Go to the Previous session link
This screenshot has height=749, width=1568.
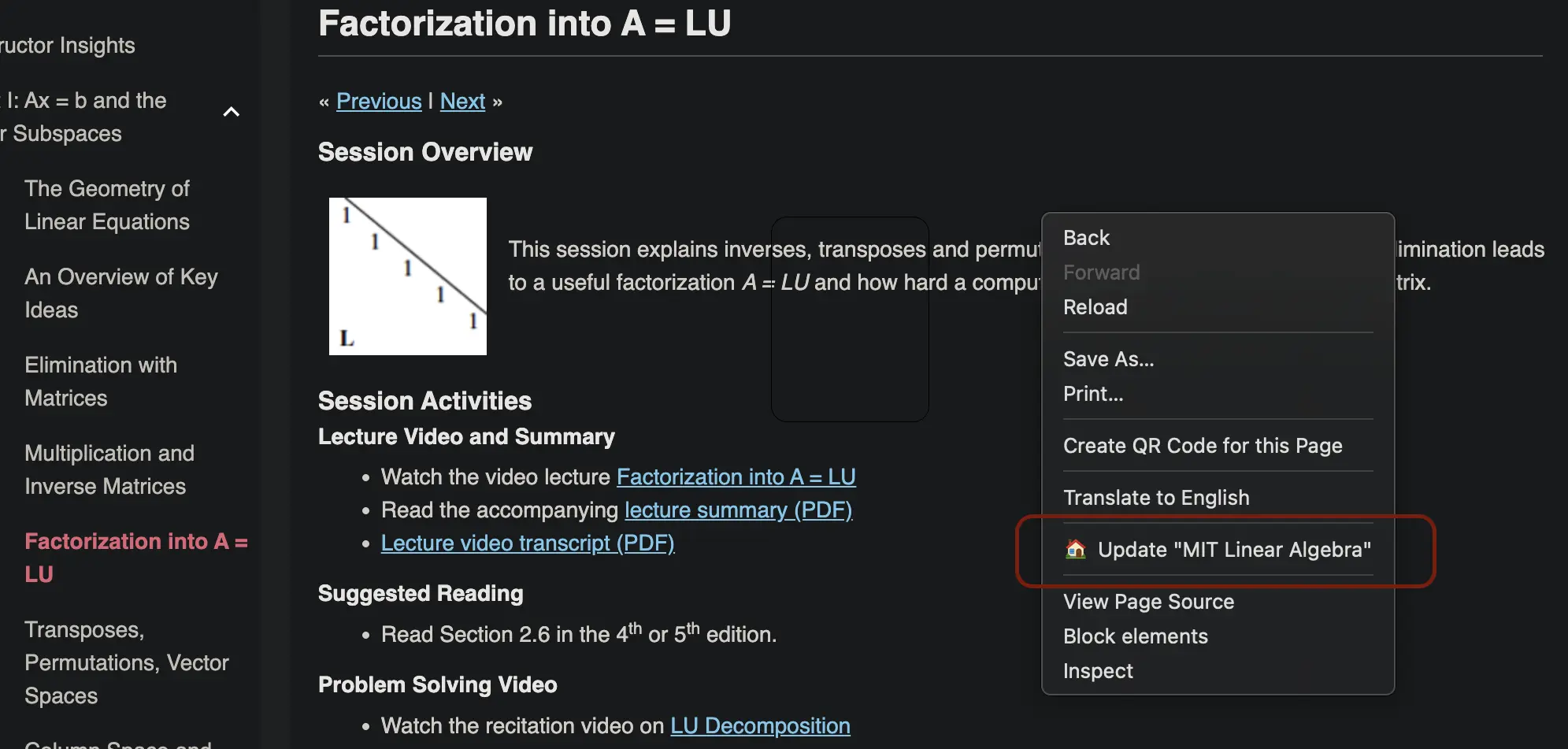click(379, 102)
